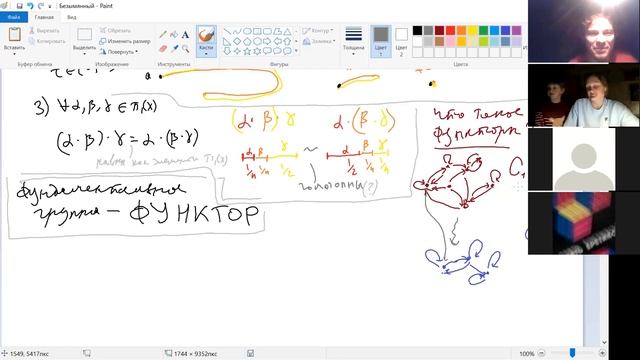The width and height of the screenshot is (640, 360).
Task: Pick the black color swatch
Action: [417, 31]
